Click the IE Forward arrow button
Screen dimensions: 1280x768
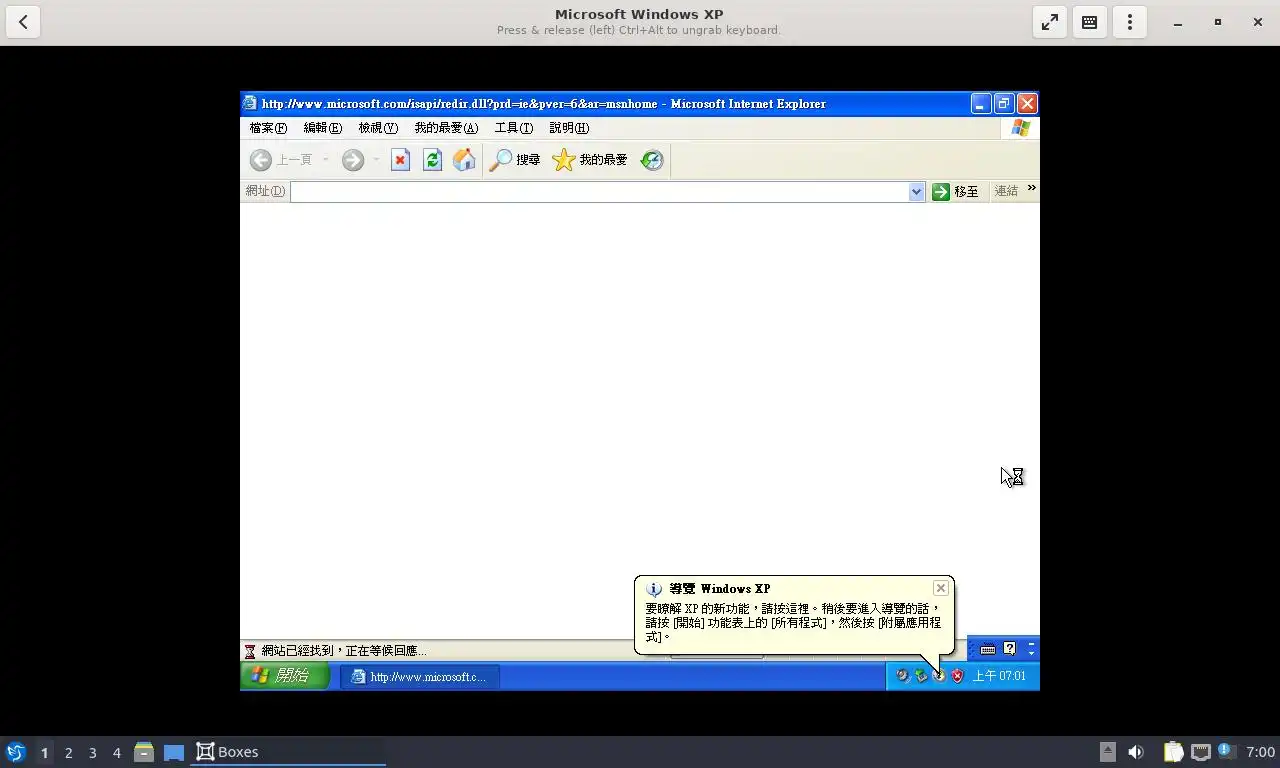353,160
